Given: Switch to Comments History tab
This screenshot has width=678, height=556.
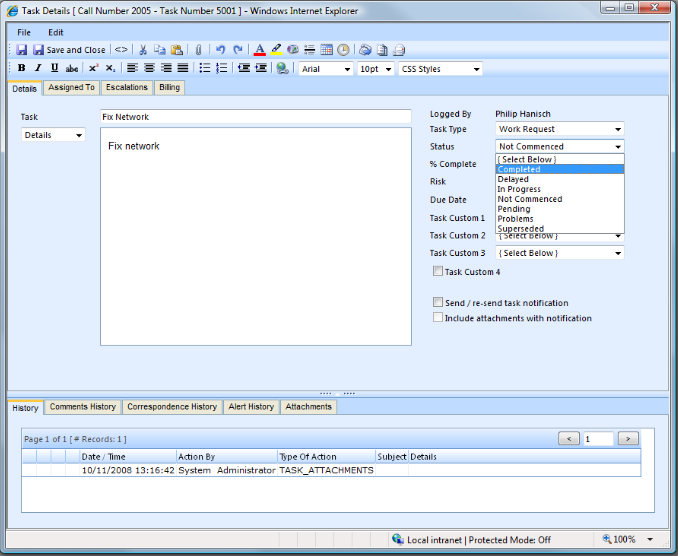Looking at the screenshot, I should (83, 407).
